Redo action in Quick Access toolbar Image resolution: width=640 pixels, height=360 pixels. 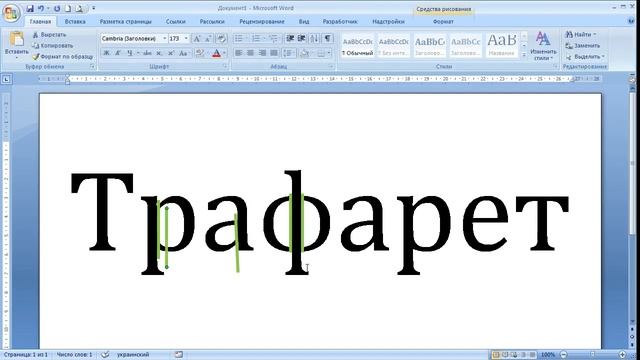coord(57,8)
